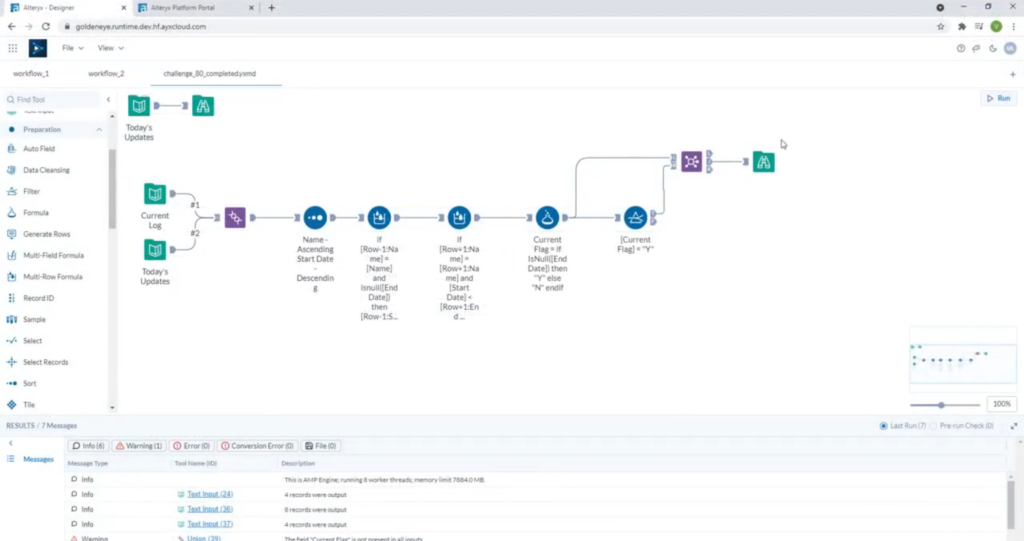Click the canvas zoom slider

point(941,405)
